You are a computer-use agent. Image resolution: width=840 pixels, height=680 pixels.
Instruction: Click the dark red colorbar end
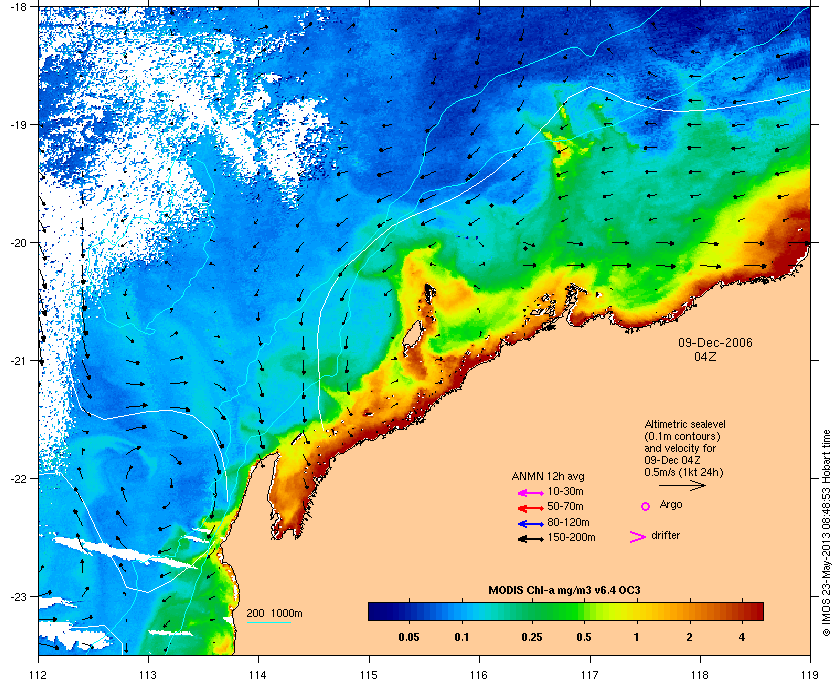[756, 611]
